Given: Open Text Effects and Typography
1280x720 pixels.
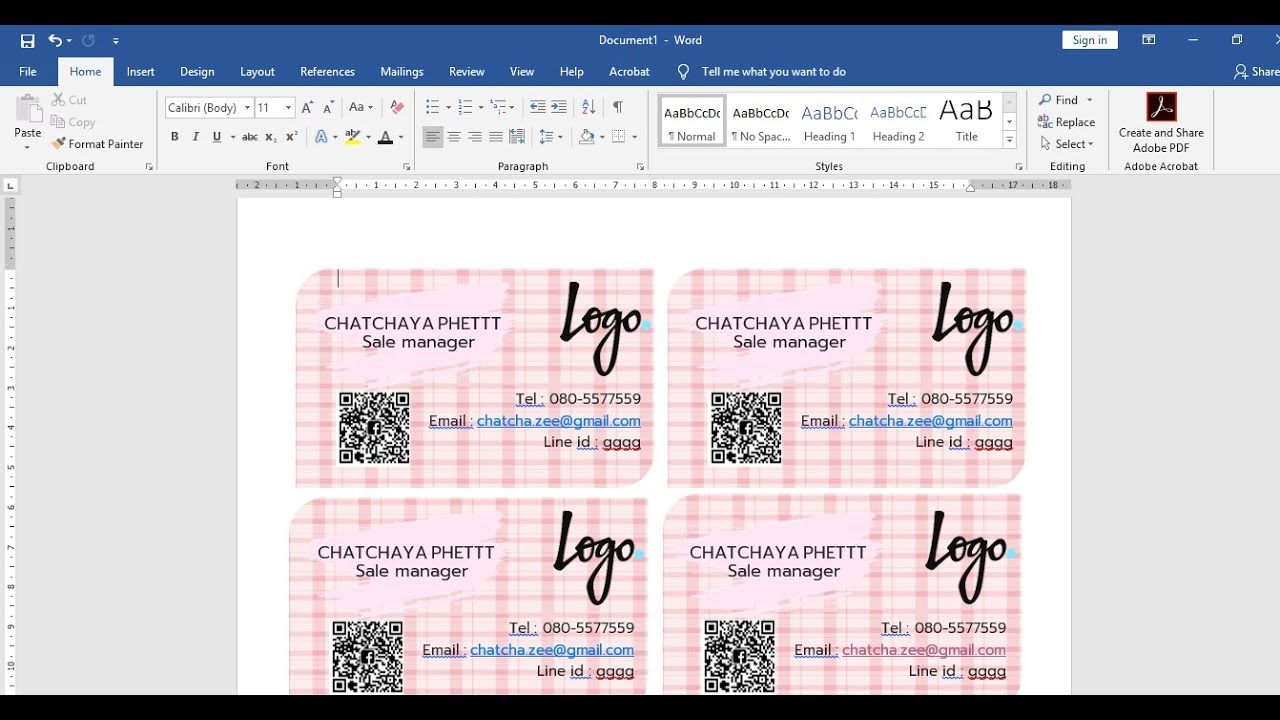Looking at the screenshot, I should tap(321, 137).
